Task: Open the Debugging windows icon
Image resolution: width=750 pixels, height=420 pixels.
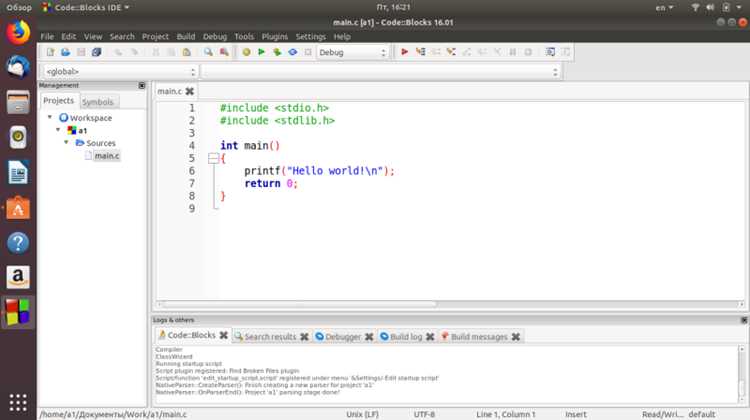Action: coord(551,52)
